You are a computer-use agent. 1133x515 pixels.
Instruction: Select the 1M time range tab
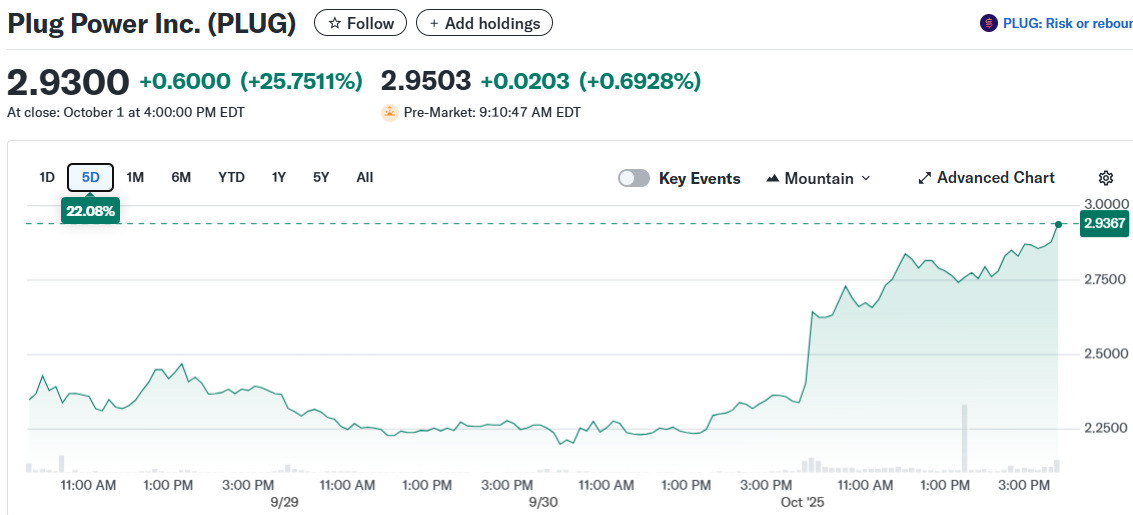(x=135, y=177)
